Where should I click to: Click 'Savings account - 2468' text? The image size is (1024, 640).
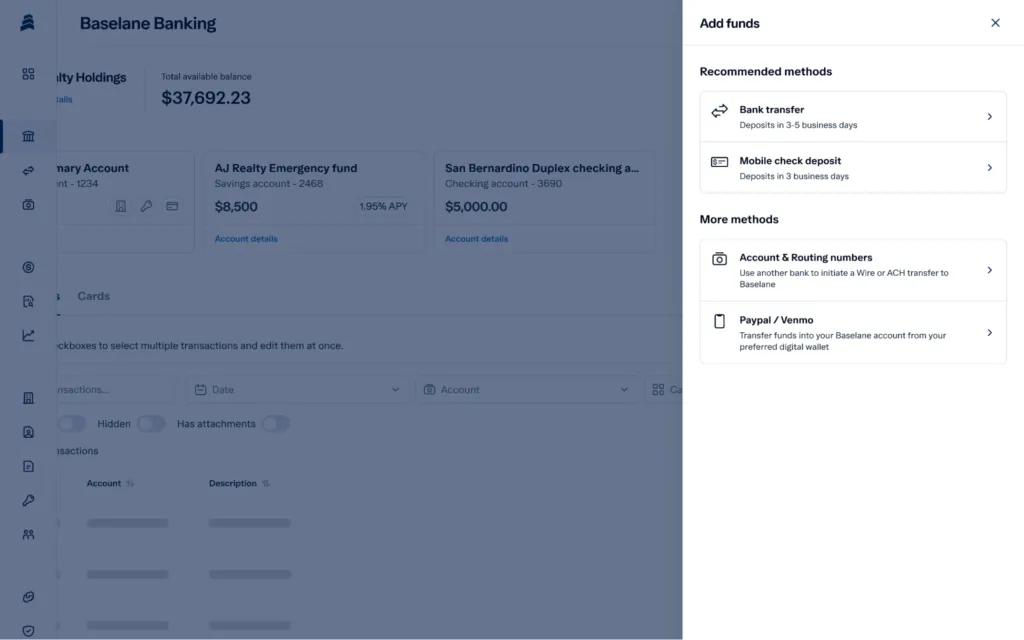(x=268, y=184)
